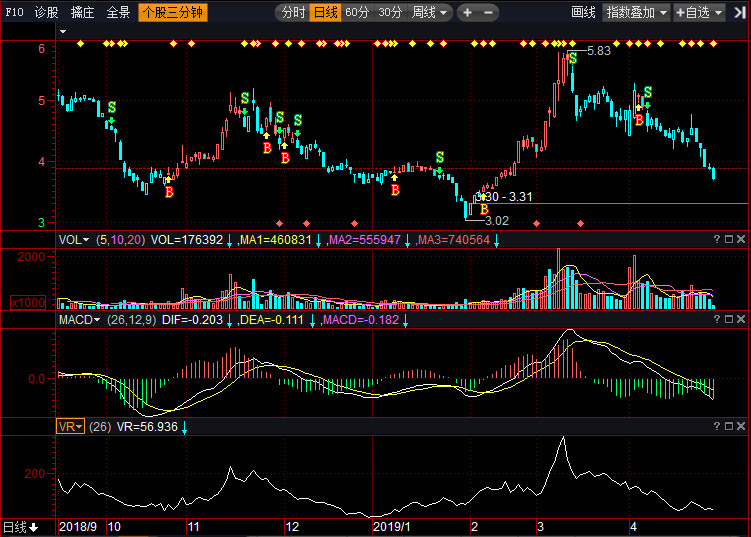The width and height of the screenshot is (751, 537).
Task: Click the 画线 drawing tools button
Action: pos(583,13)
